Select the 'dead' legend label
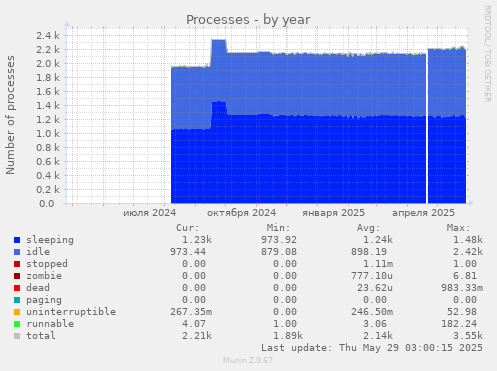The width and height of the screenshot is (497, 371). (x=38, y=288)
